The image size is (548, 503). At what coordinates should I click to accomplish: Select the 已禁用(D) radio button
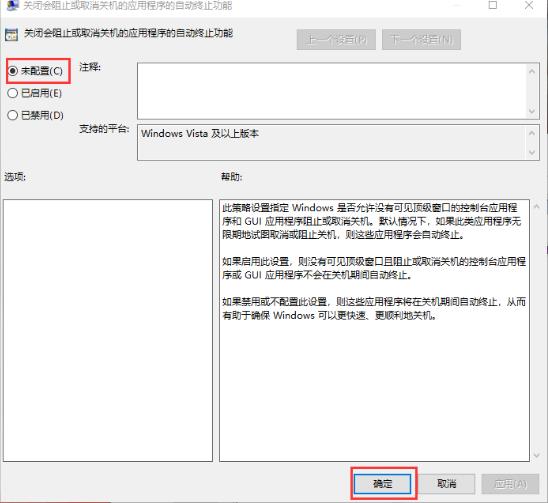[x=36, y=115]
